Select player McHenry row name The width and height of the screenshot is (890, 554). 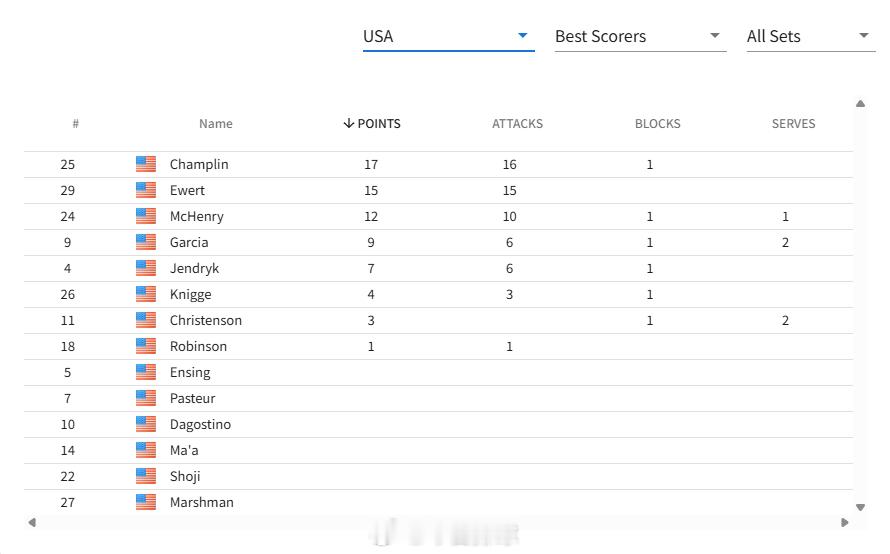[x=196, y=216]
